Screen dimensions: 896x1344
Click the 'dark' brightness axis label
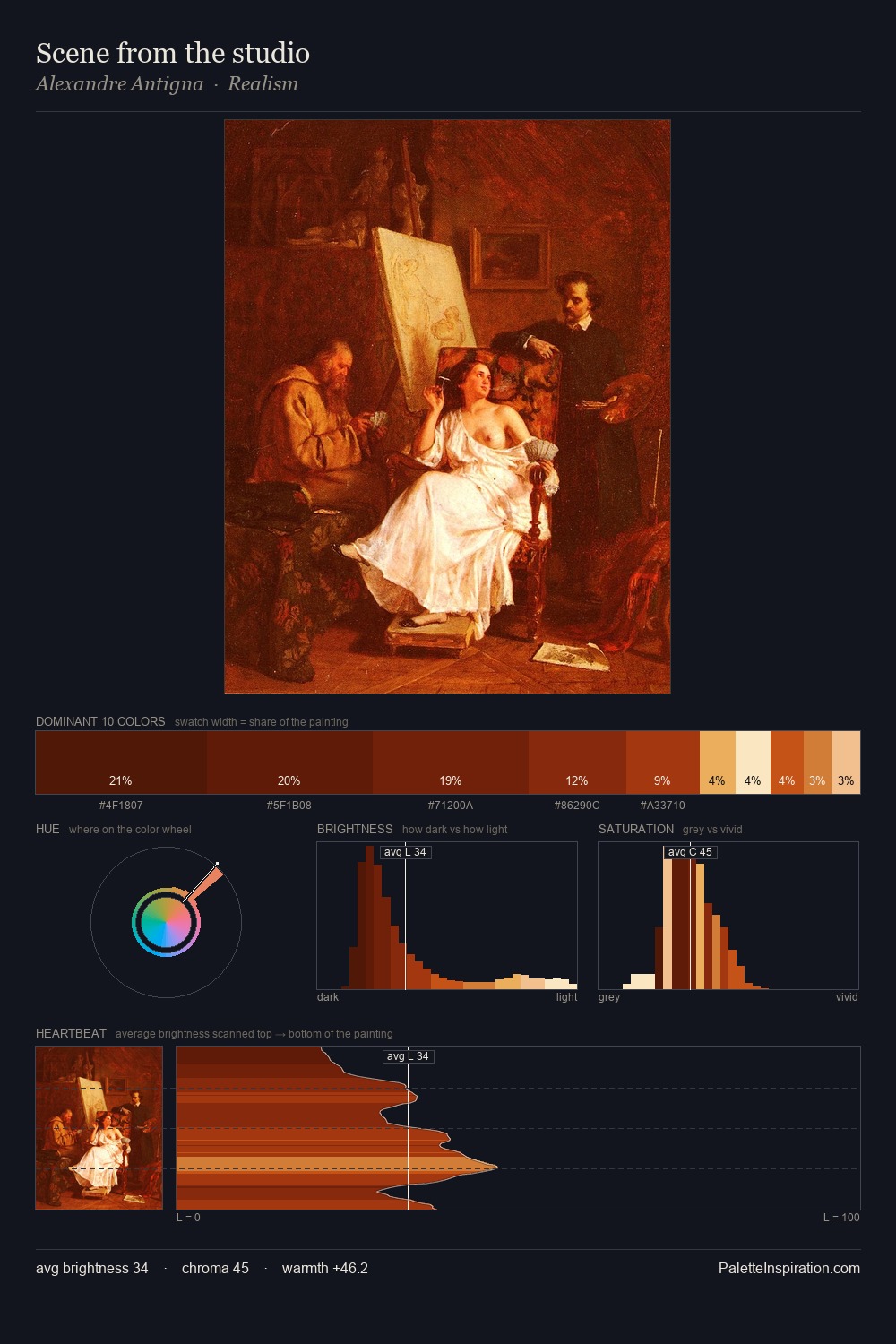[328, 997]
